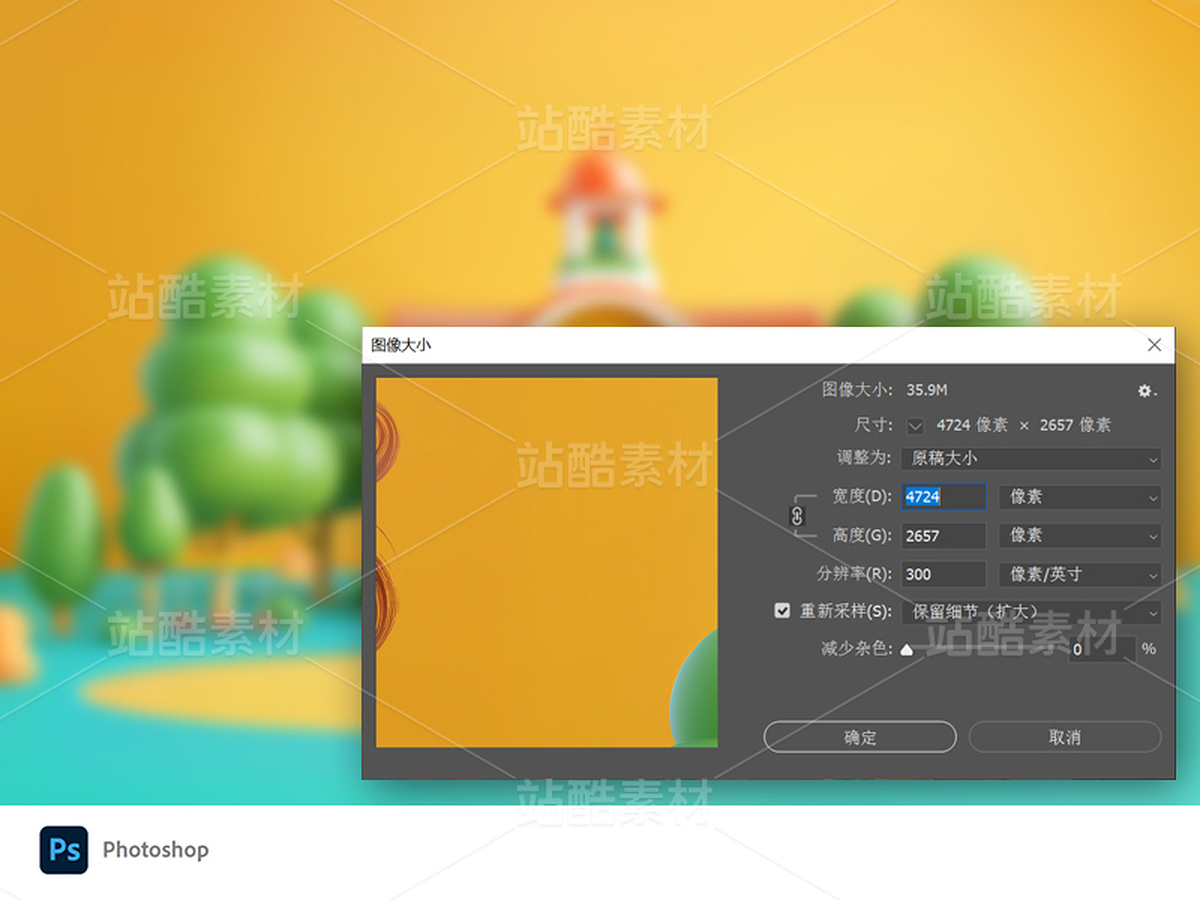This screenshot has height=900, width=1200.
Task: Select the 高度 height input showing 2657
Action: point(941,535)
